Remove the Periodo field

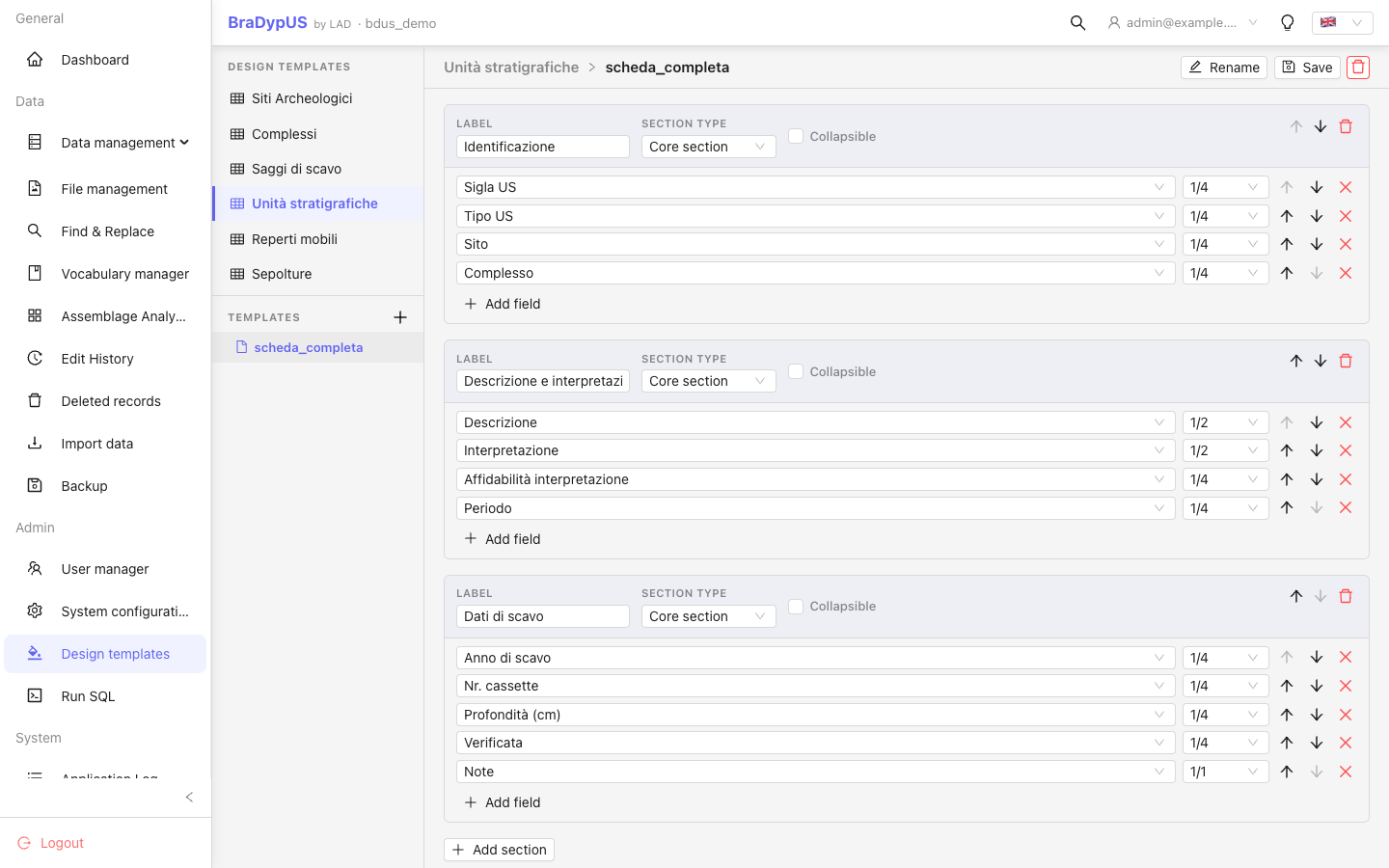[1346, 507]
